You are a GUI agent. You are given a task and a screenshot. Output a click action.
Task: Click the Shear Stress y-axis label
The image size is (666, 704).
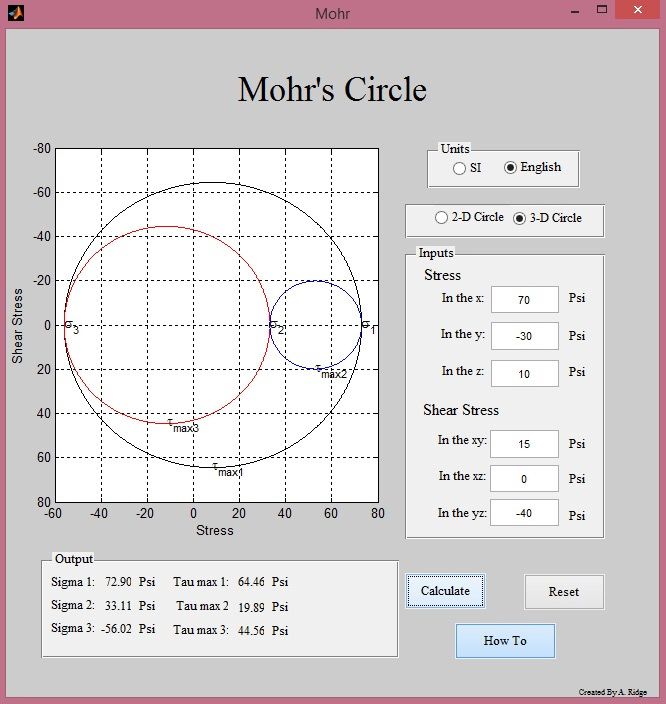click(17, 326)
